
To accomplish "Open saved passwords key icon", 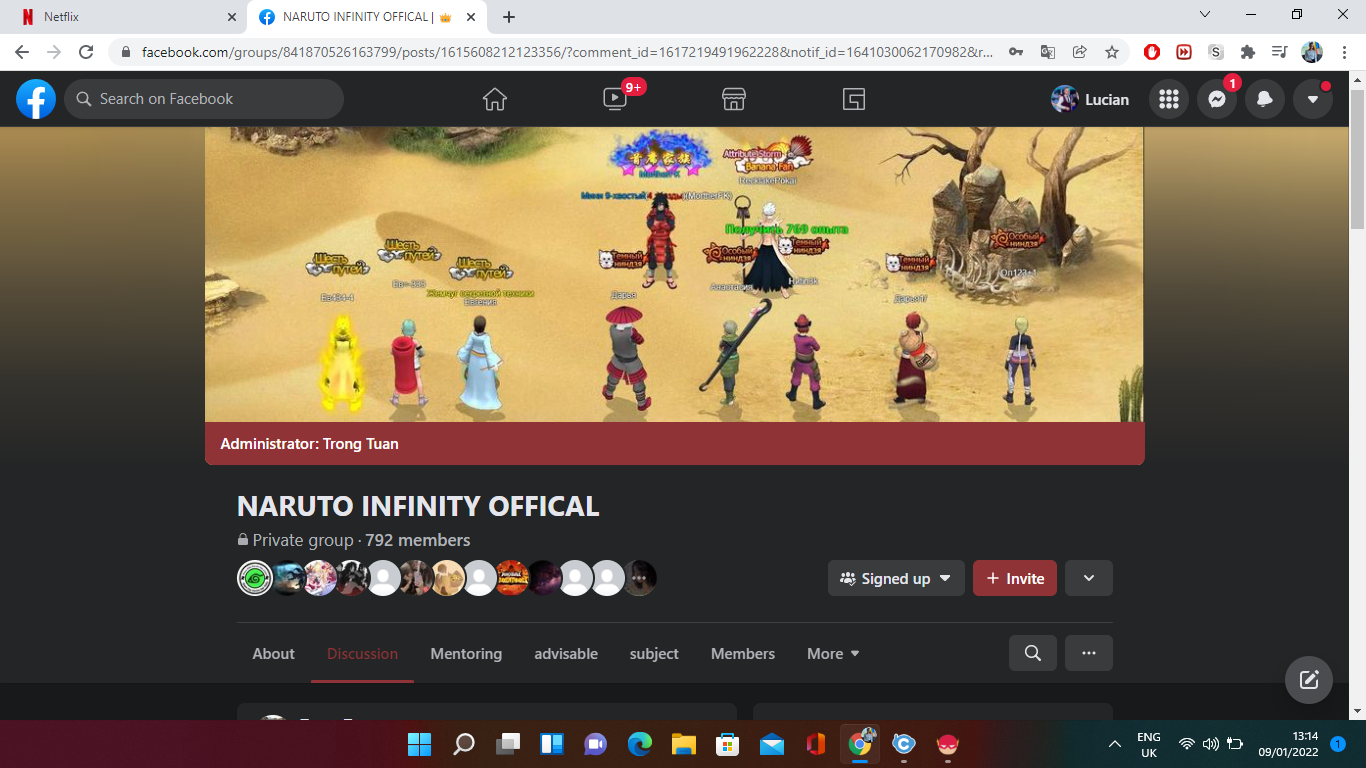I will (x=1016, y=52).
